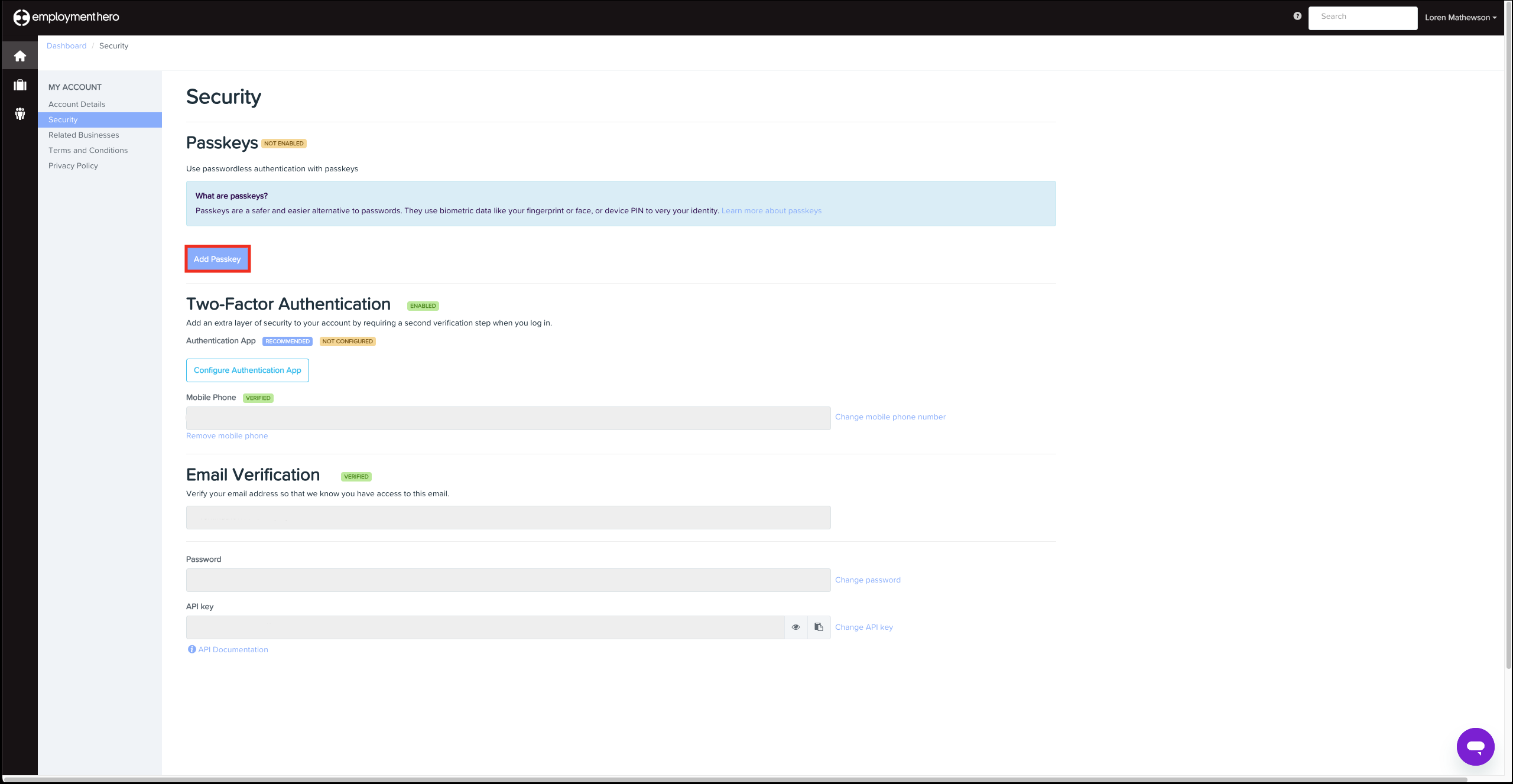The height and width of the screenshot is (784, 1513).
Task: Click the home icon in left sidebar
Action: (20, 56)
